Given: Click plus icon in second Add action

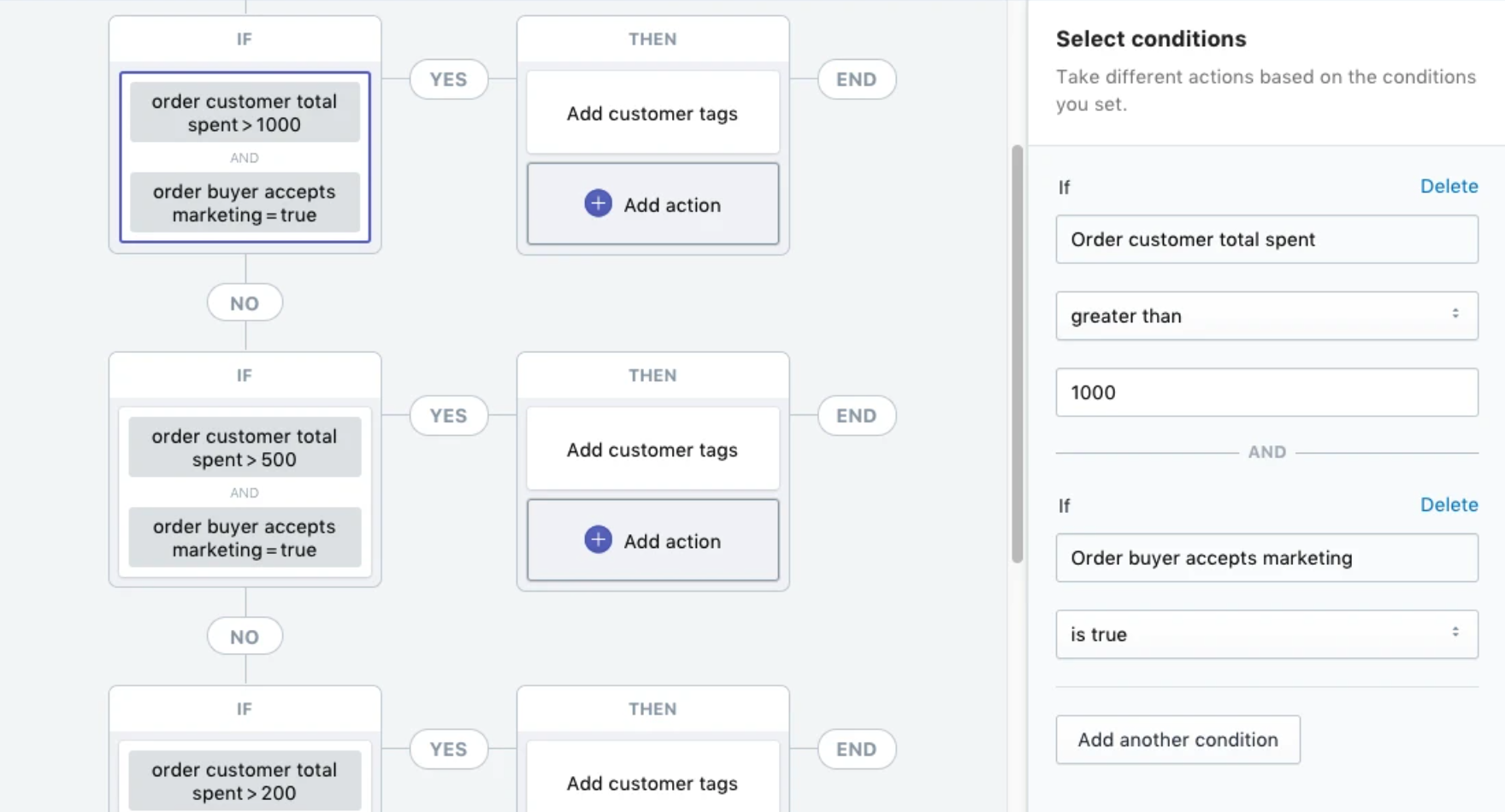Looking at the screenshot, I should [x=598, y=539].
